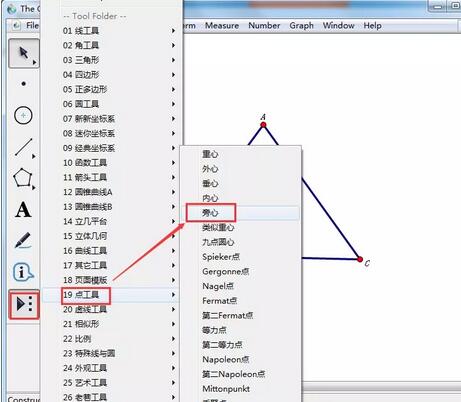Viewport: 461px width, 402px height.
Task: Open the Number menu
Action: (x=264, y=26)
